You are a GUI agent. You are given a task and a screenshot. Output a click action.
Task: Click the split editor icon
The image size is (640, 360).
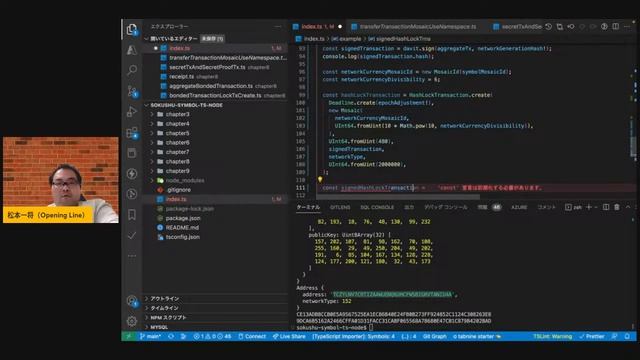pos(616,27)
